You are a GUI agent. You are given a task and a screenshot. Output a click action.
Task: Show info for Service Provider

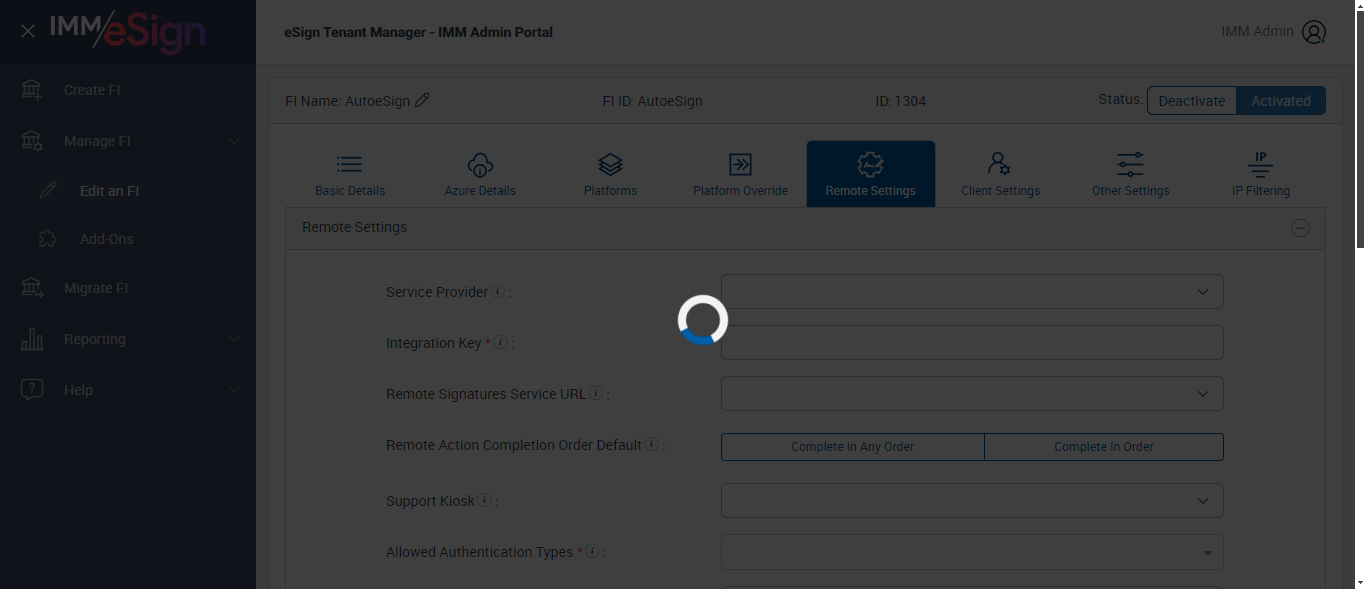[x=498, y=292]
